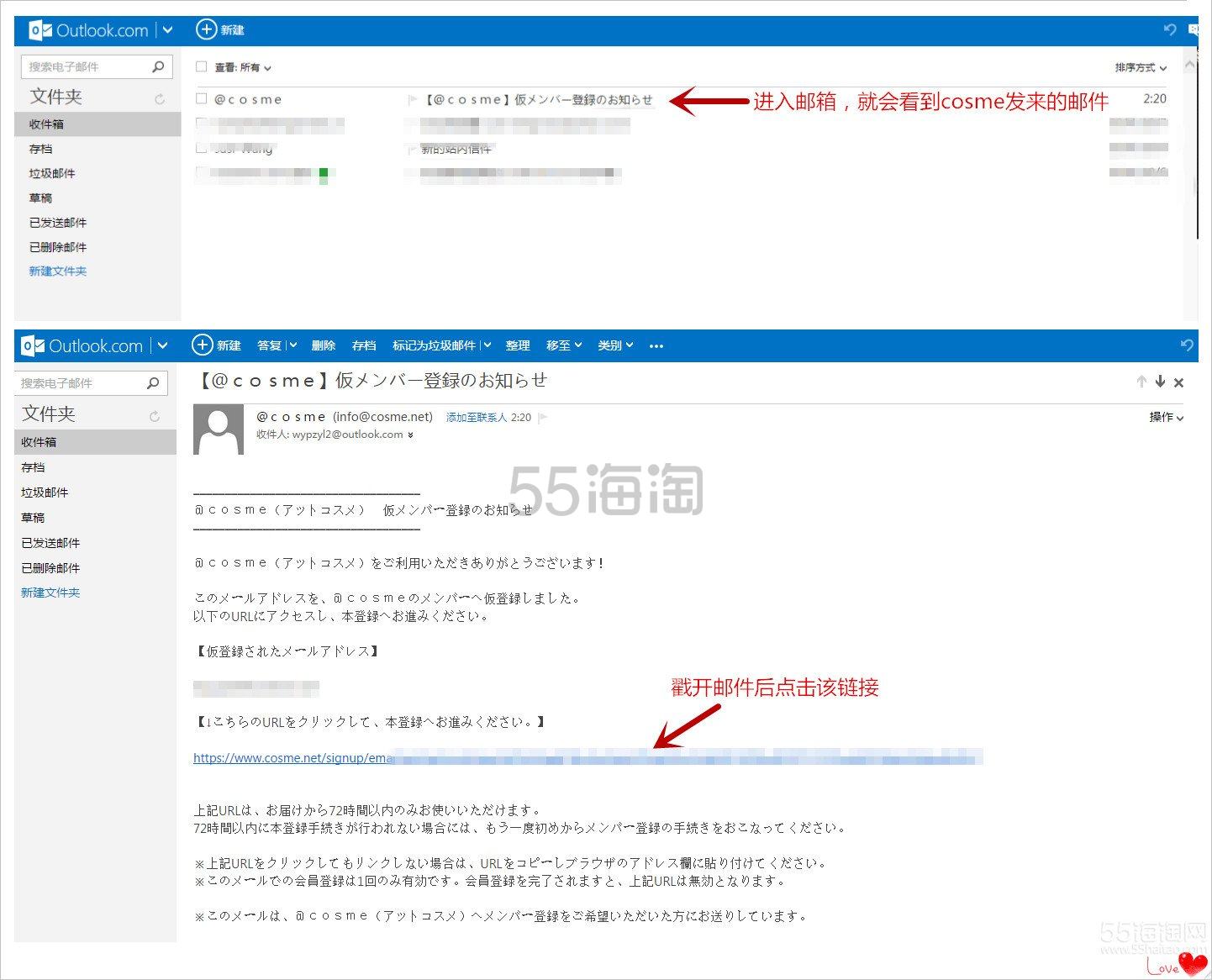The image size is (1212, 980).
Task: Go to previous message with up arrow
Action: pos(1141,382)
